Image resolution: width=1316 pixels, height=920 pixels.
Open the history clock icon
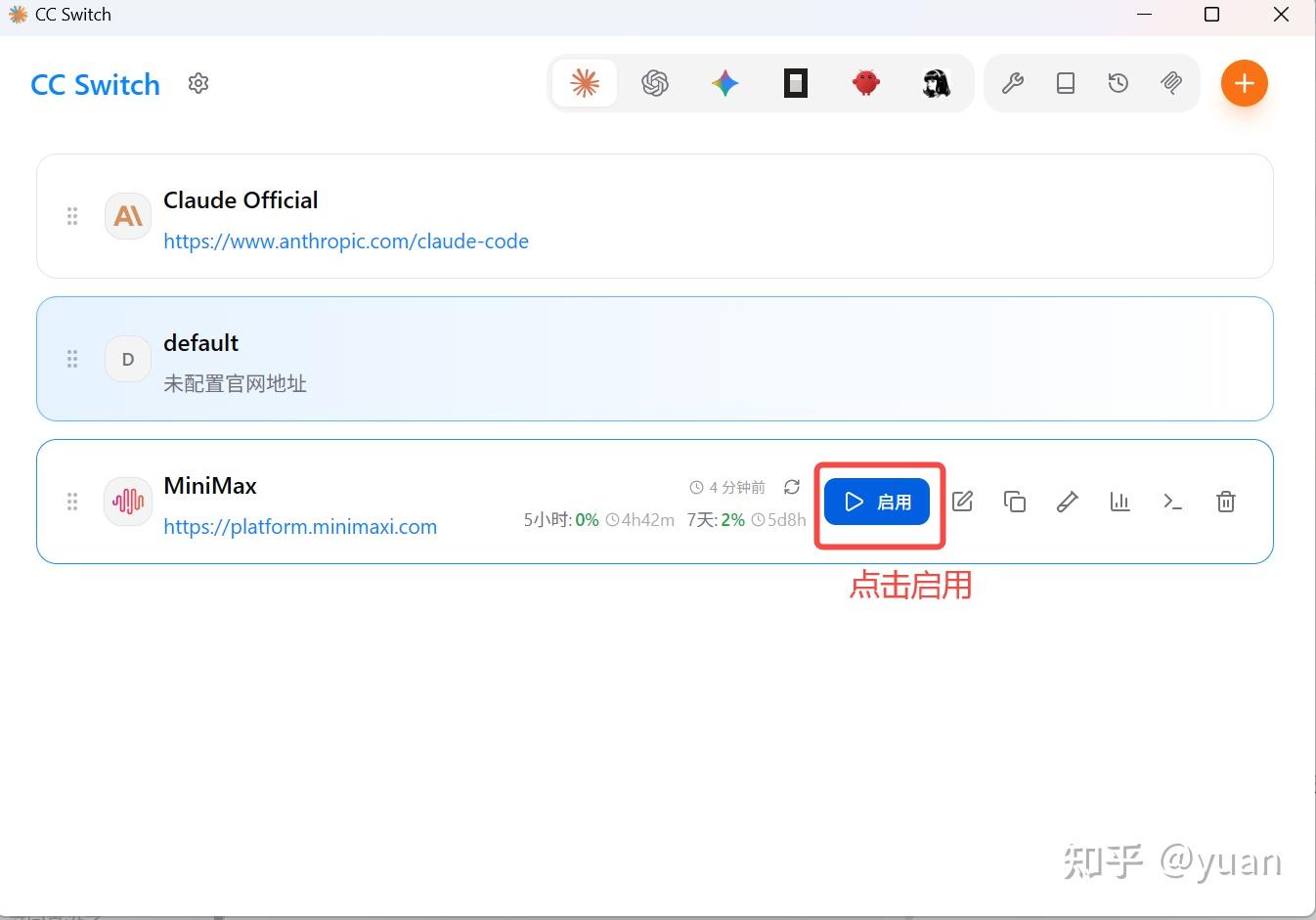(x=1119, y=83)
